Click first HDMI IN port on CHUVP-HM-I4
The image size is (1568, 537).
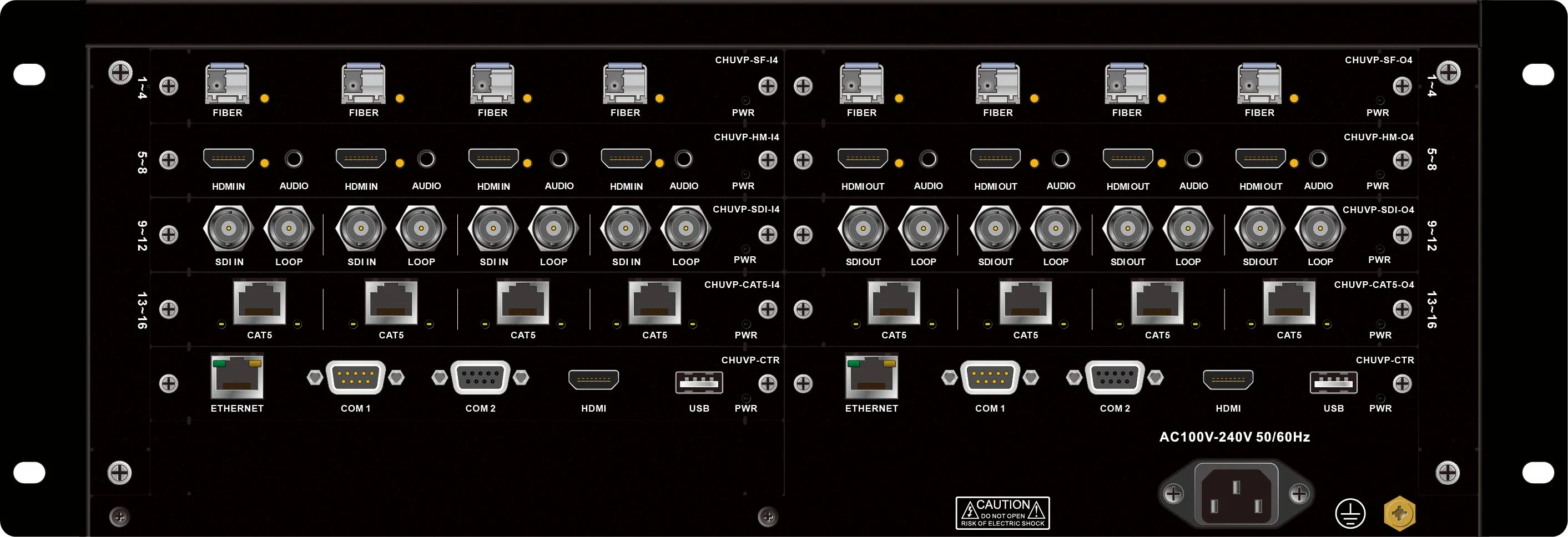[x=228, y=159]
